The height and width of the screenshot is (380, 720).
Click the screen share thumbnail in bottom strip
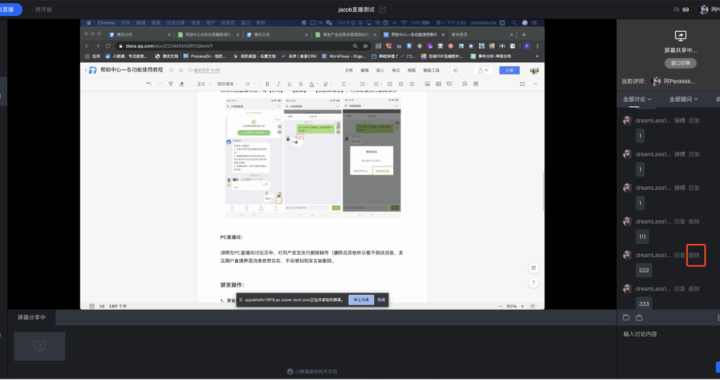click(39, 346)
